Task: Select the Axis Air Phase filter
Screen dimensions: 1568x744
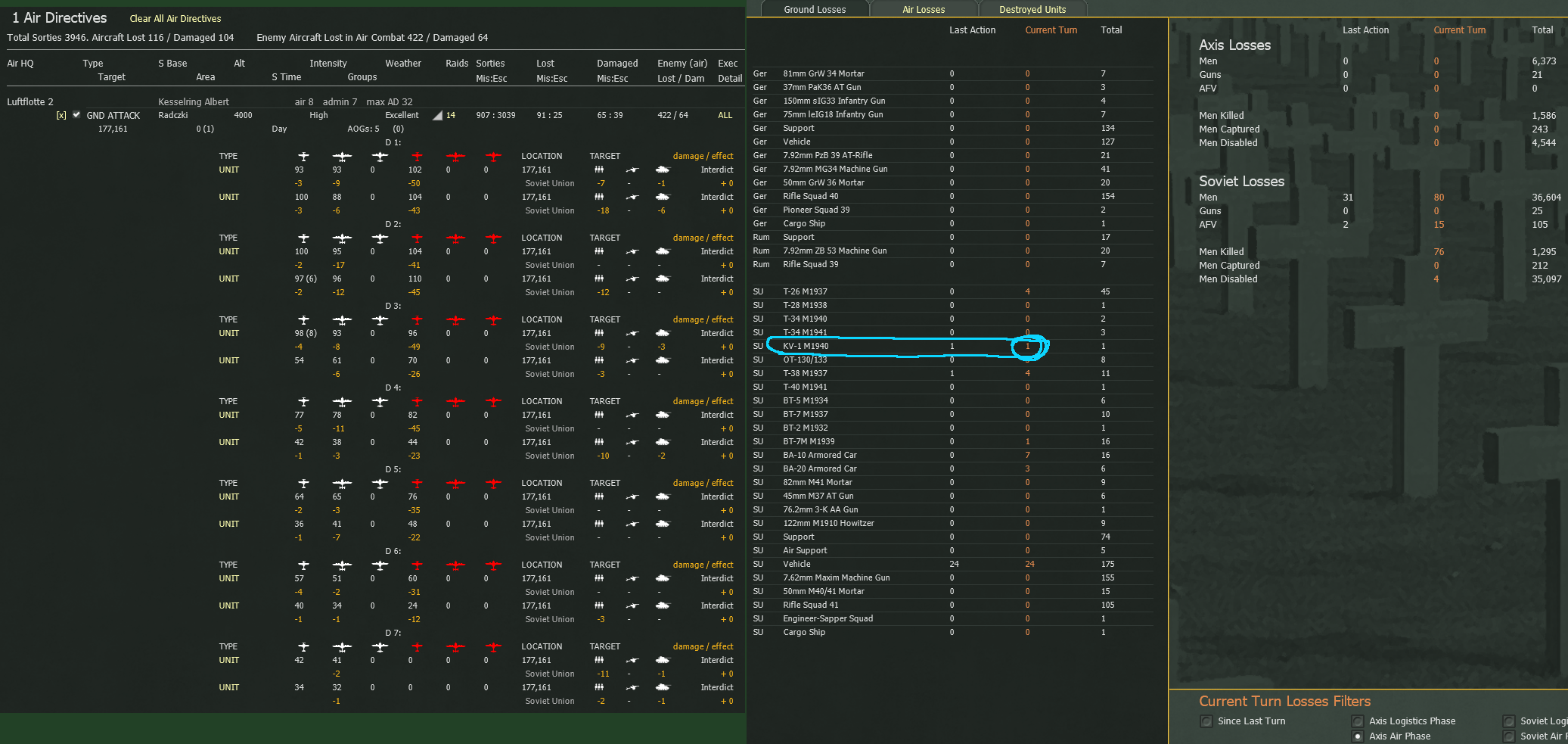Action: [x=1358, y=736]
